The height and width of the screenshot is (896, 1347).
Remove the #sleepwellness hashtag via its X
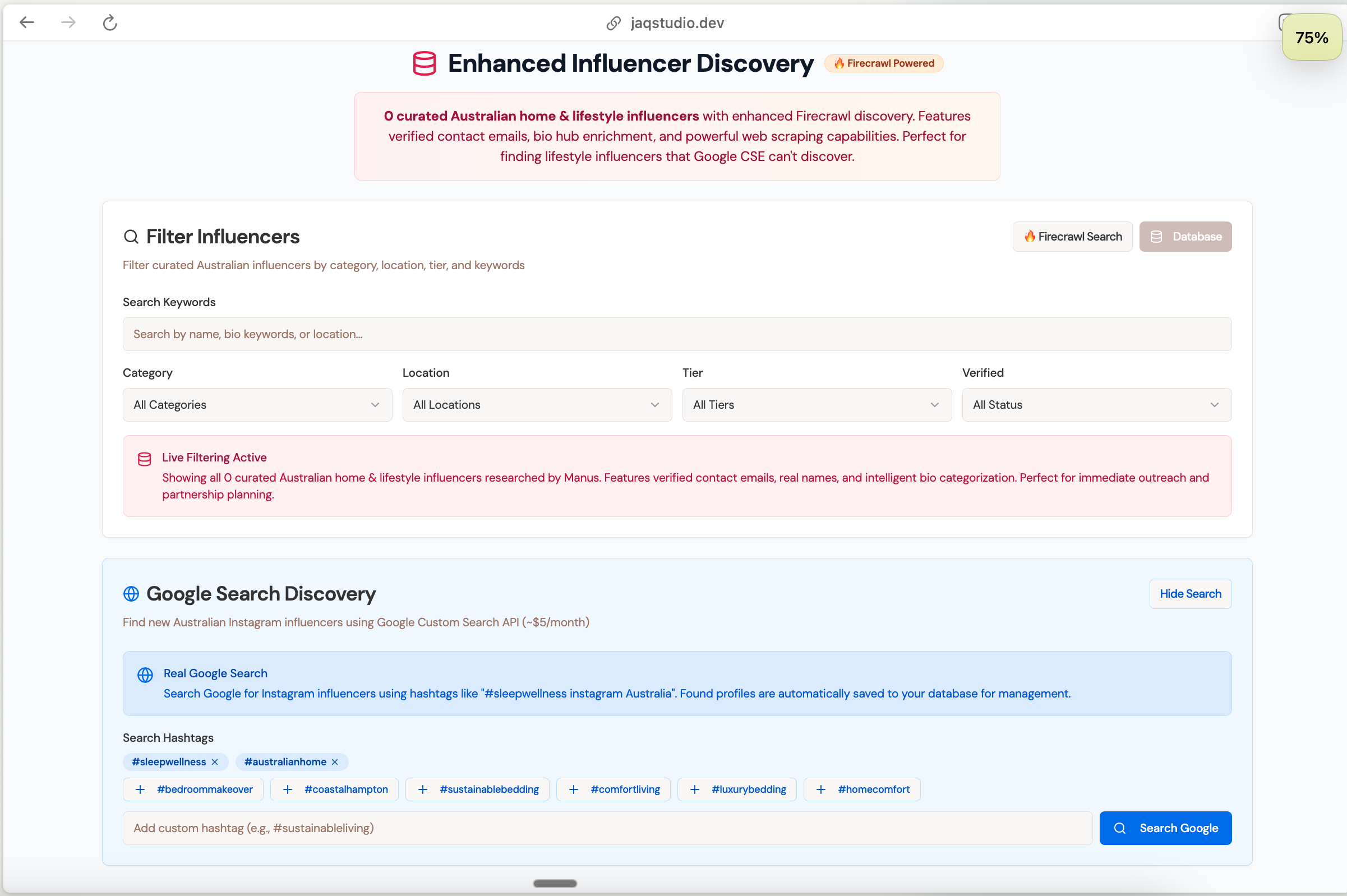[x=215, y=762]
